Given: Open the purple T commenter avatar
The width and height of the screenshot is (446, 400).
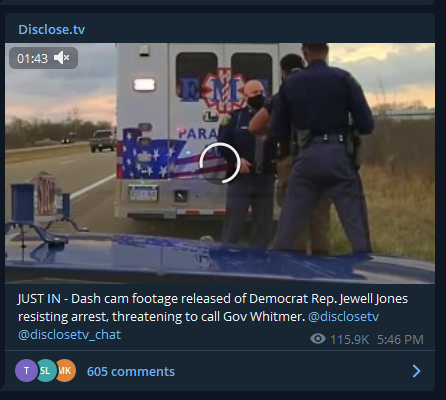Looking at the screenshot, I should point(26,370).
